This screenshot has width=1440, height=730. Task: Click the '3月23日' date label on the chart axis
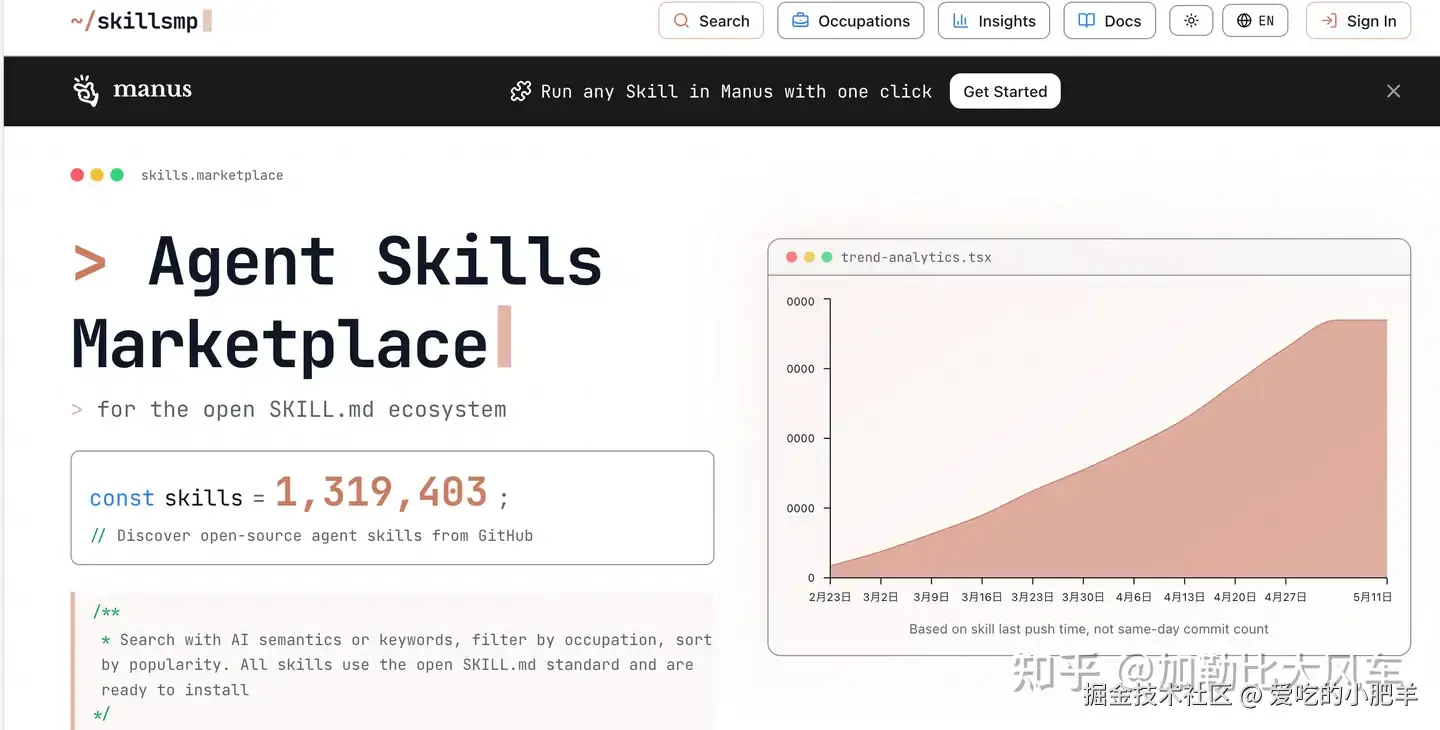coord(1032,597)
